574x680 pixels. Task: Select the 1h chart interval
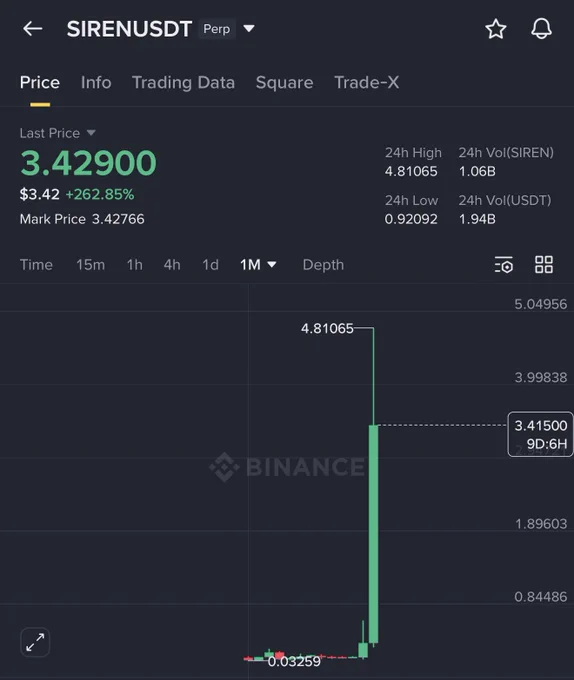(134, 265)
